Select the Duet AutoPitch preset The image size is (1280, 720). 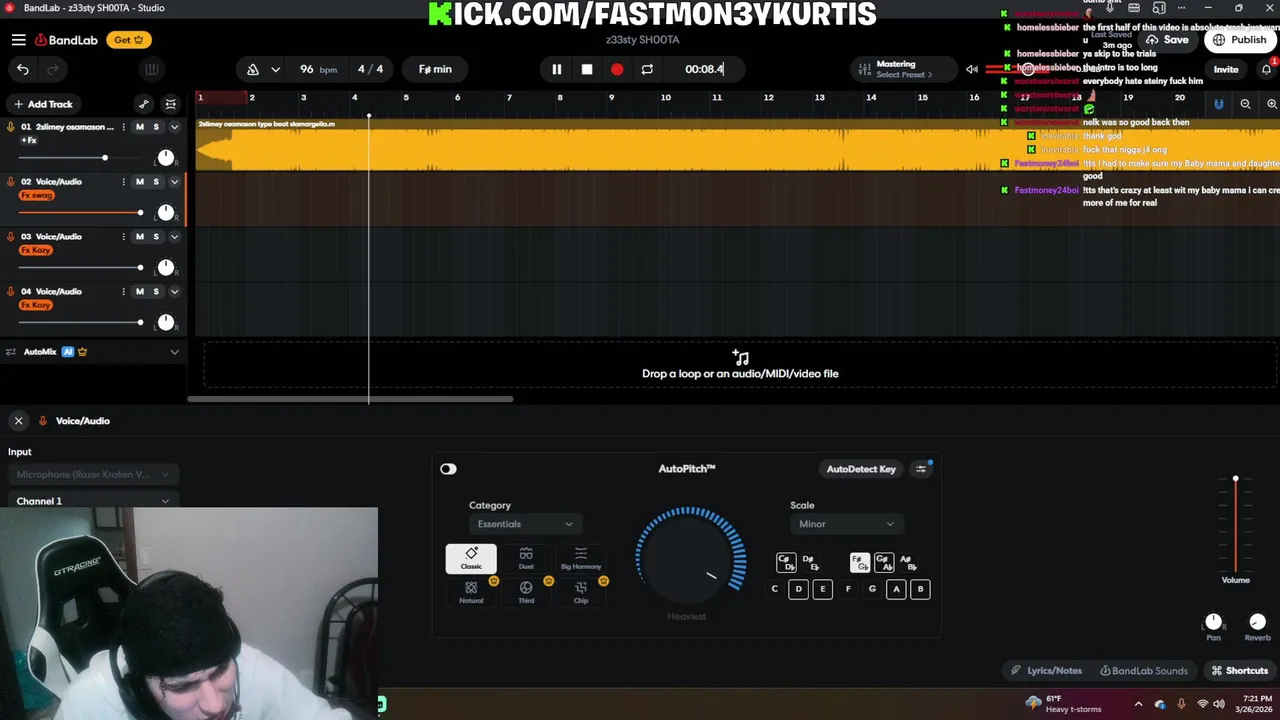coord(526,559)
